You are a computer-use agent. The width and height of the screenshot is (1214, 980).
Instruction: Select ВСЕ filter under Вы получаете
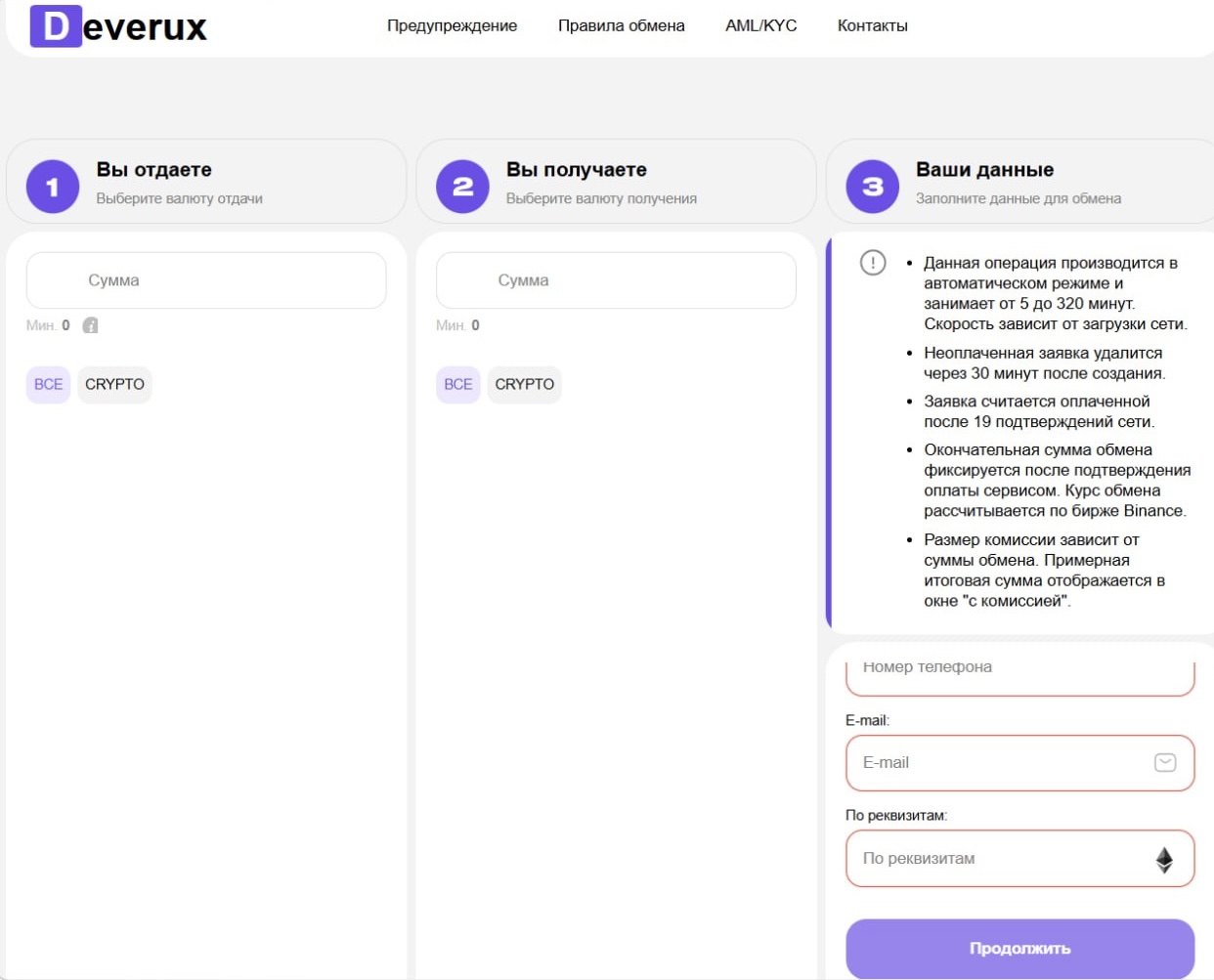pos(457,384)
